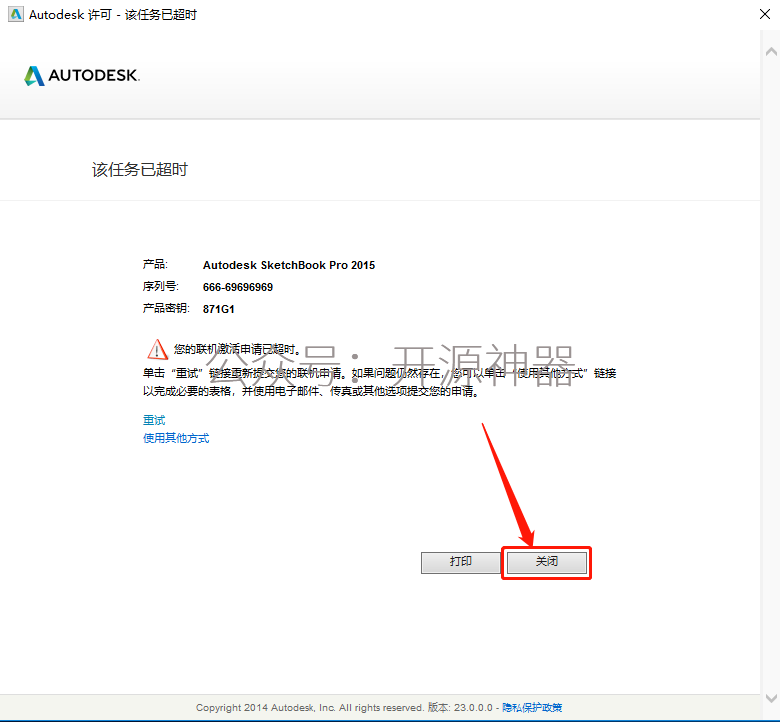The width and height of the screenshot is (780, 722).
Task: Click the red warning triangle icon
Action: [158, 349]
